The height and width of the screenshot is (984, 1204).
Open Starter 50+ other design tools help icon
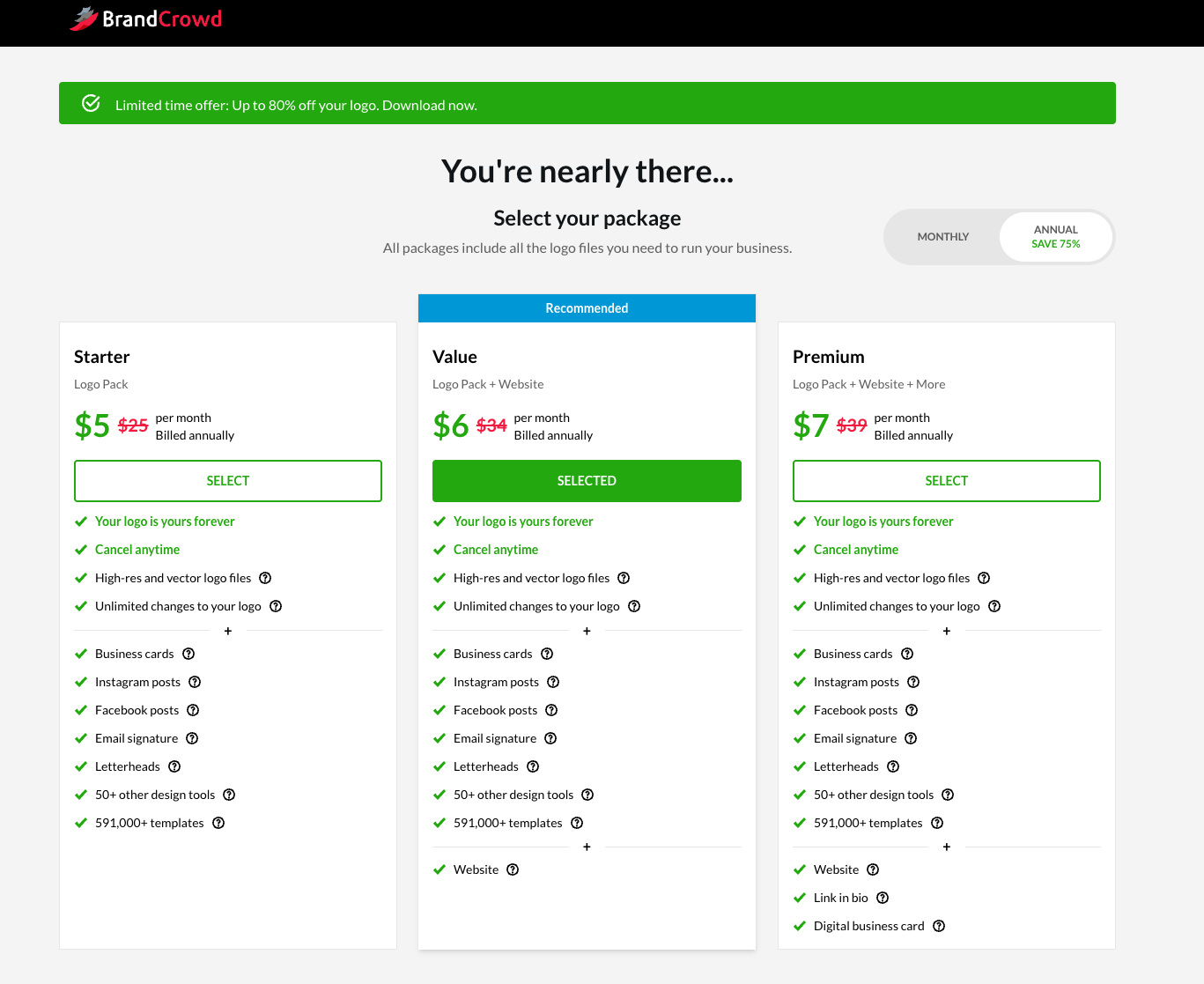[229, 795]
